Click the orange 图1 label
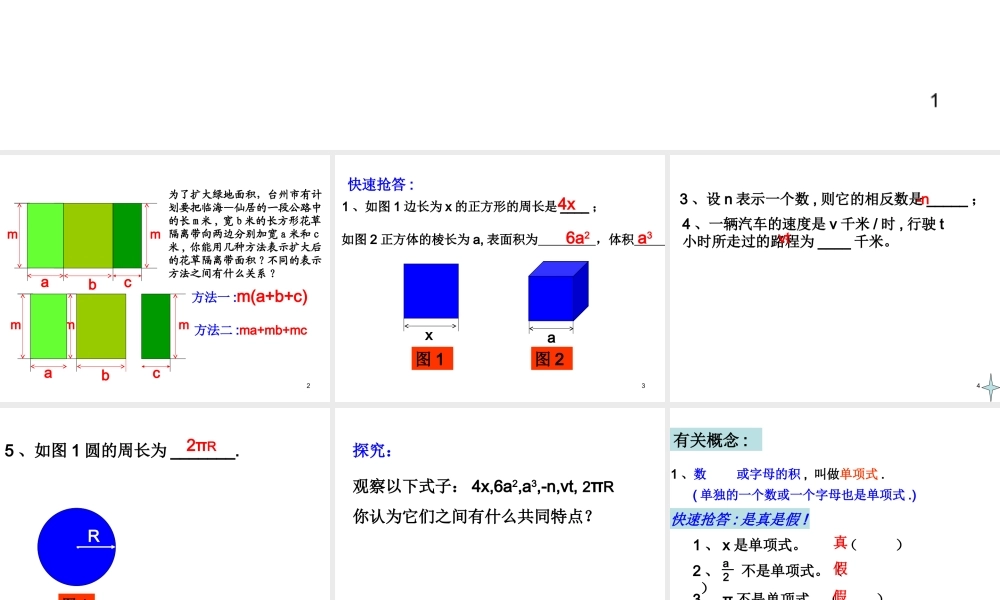The image size is (1000, 600). click(431, 358)
